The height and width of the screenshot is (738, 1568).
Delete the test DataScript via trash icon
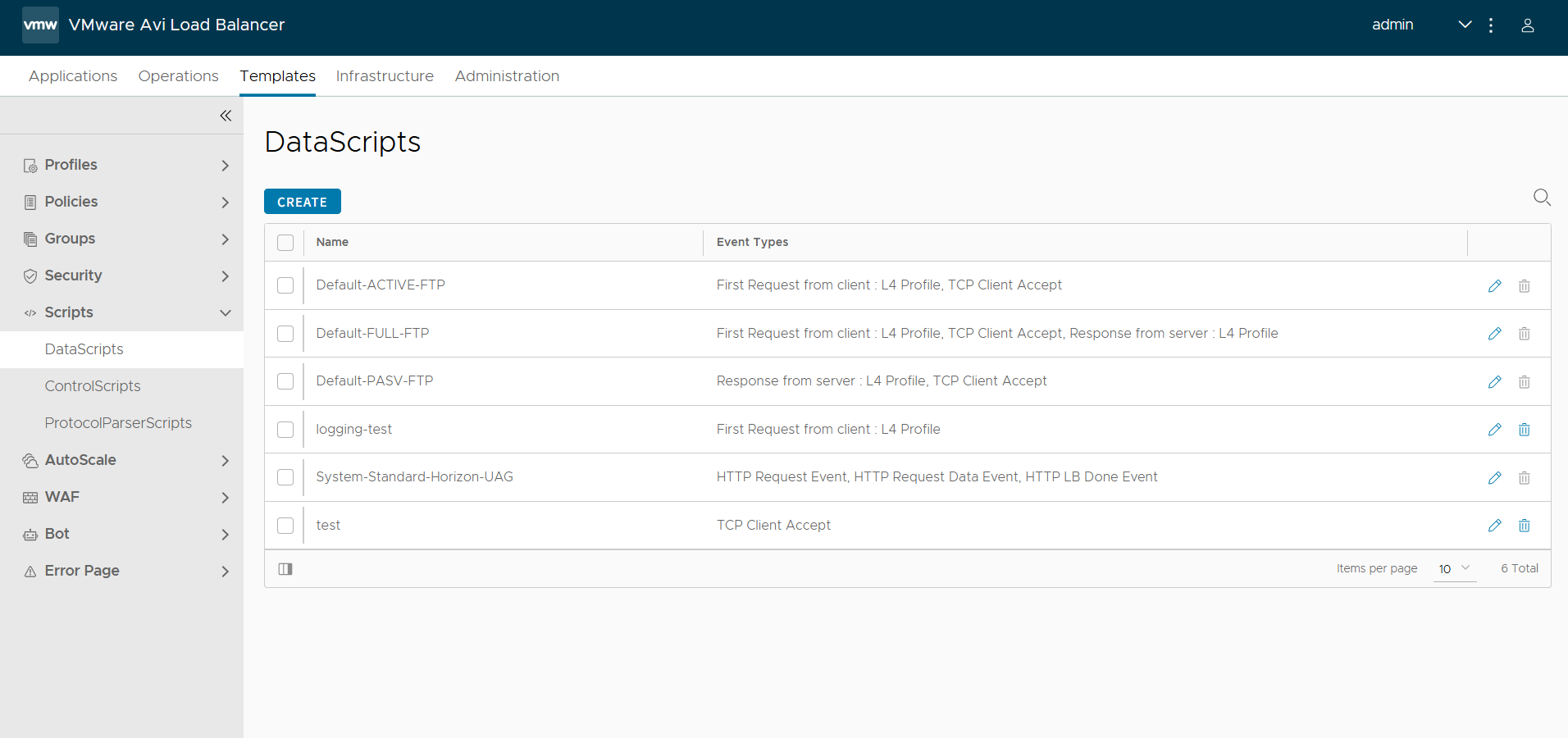[x=1525, y=526]
